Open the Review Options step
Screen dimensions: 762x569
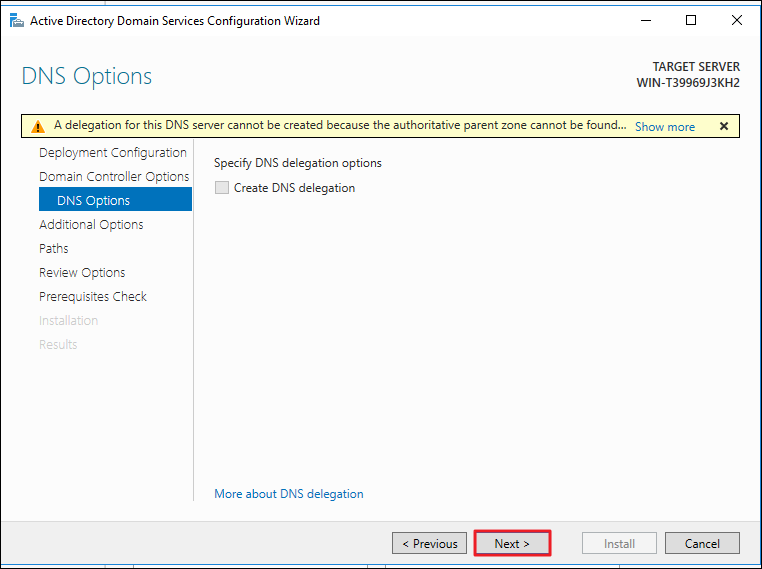pyautogui.click(x=82, y=273)
